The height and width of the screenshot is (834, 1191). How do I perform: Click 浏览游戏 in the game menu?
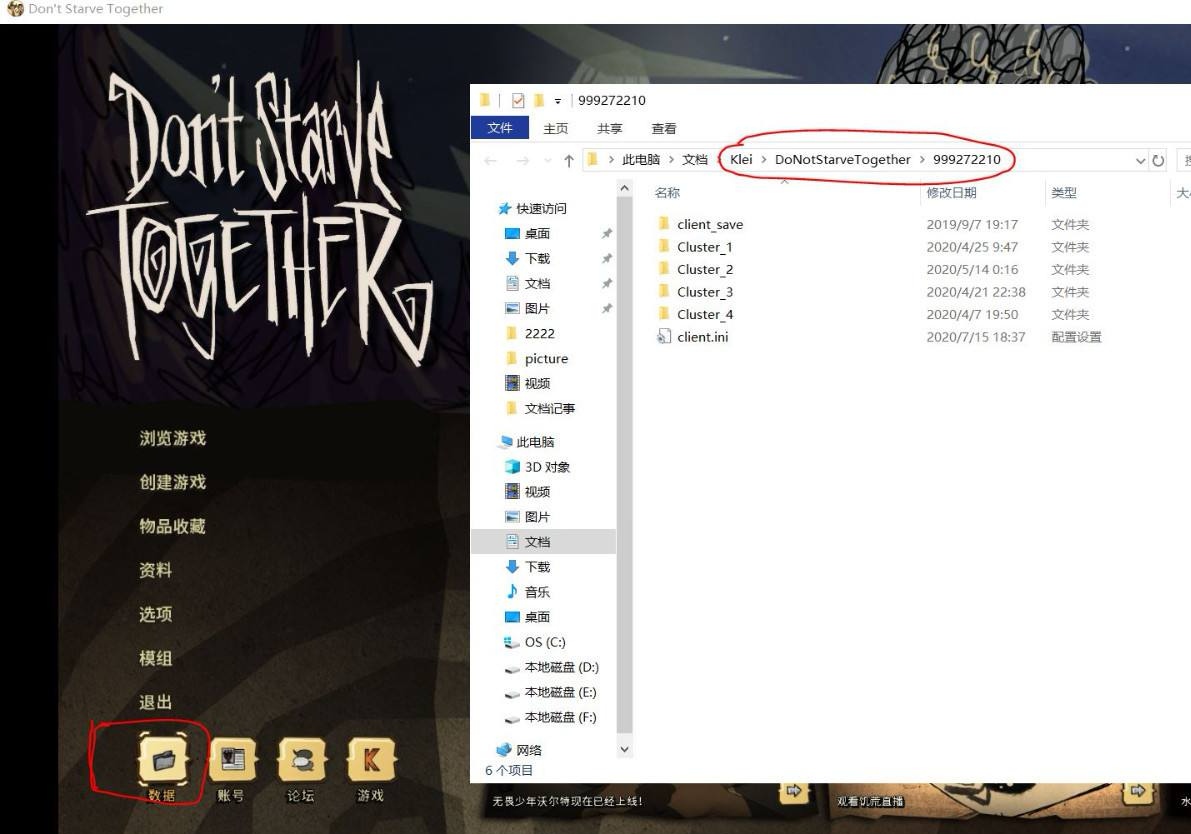pyautogui.click(x=172, y=438)
